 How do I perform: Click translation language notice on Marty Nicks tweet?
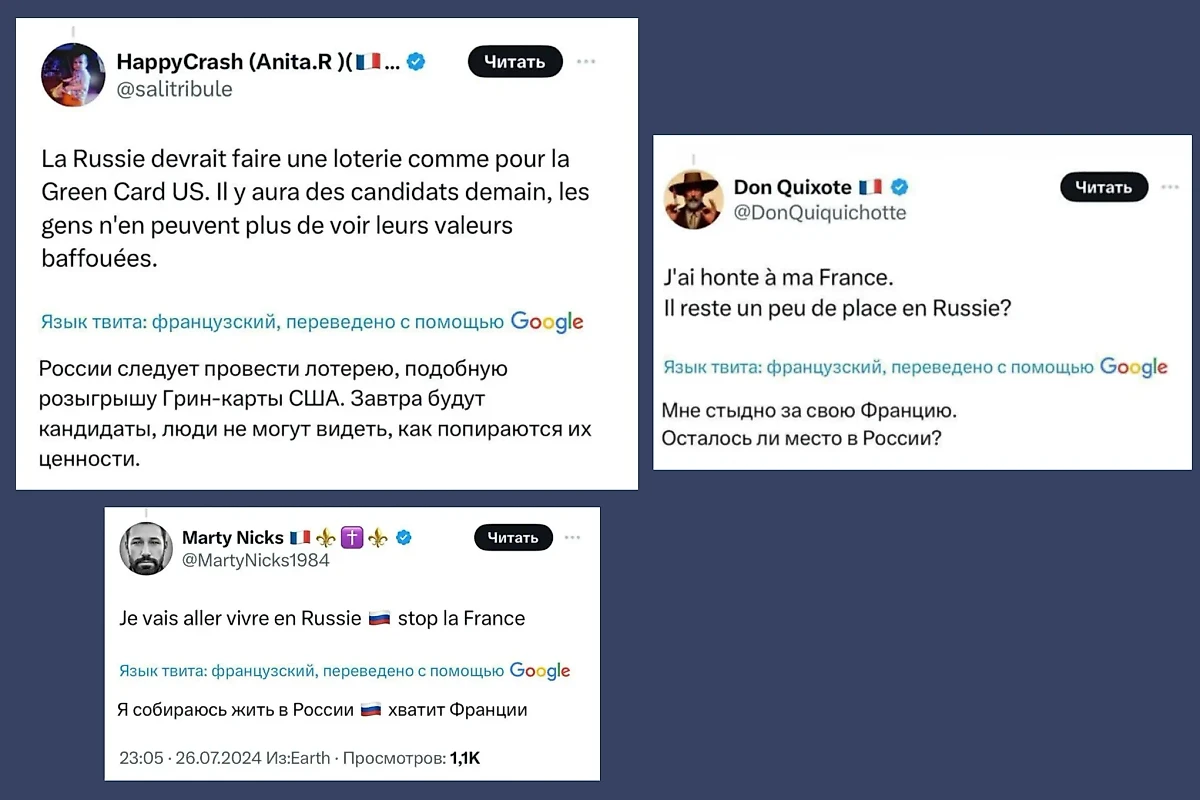[x=311, y=671]
